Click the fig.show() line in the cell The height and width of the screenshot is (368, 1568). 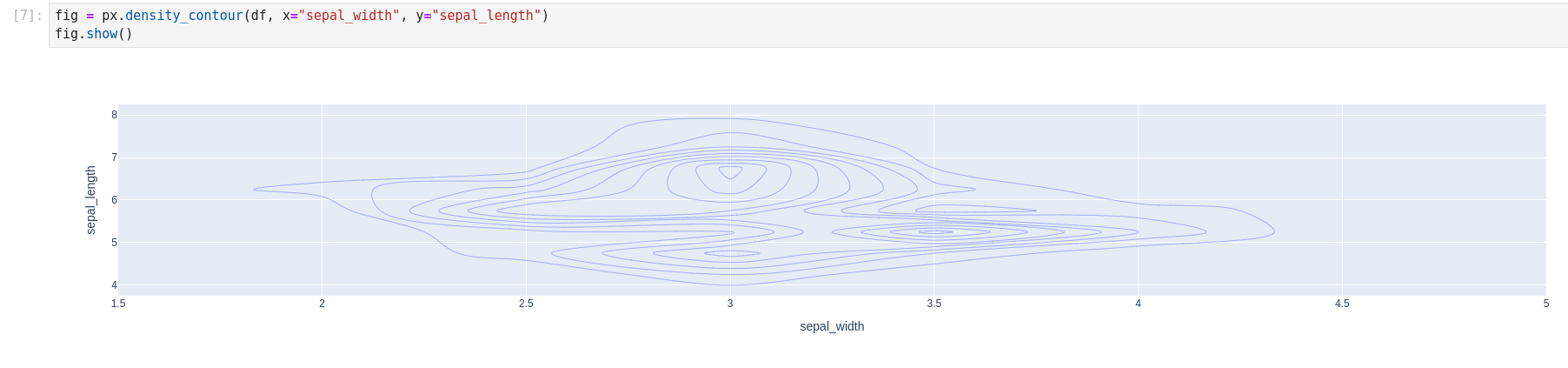tap(94, 34)
